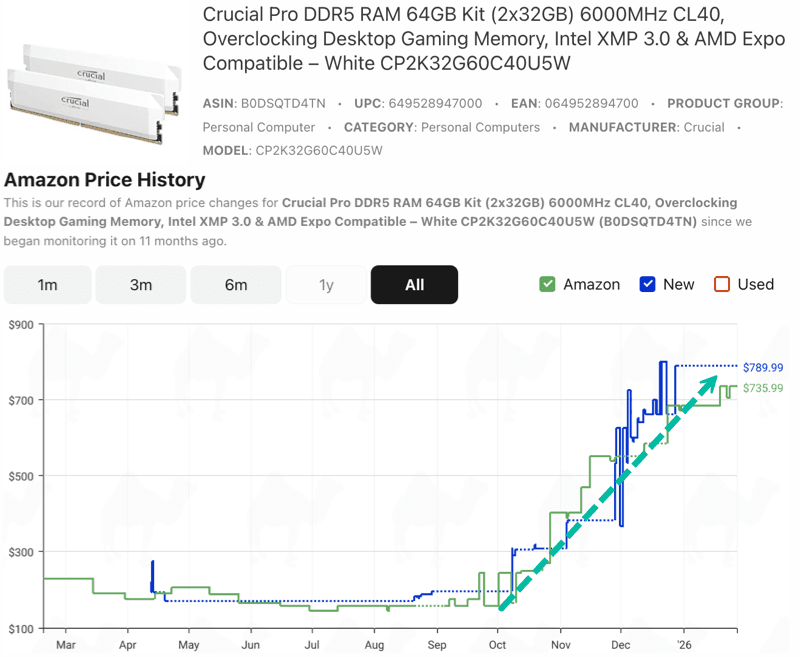Image resolution: width=800 pixels, height=657 pixels.
Task: Toggle the New price checkbox
Action: [x=646, y=284]
